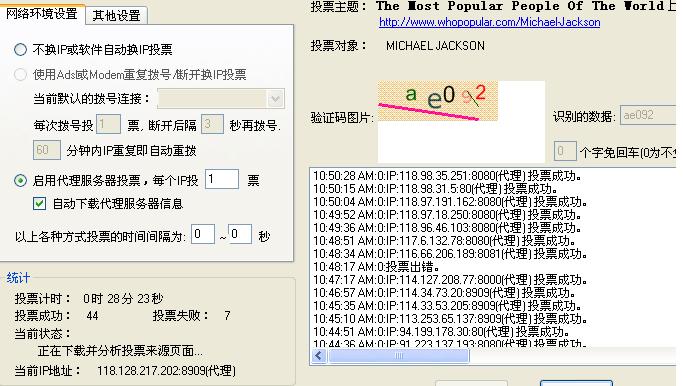Click the 投票对象 MICHAEL JACKSON text
The image size is (683, 386).
pyautogui.click(x=435, y=46)
